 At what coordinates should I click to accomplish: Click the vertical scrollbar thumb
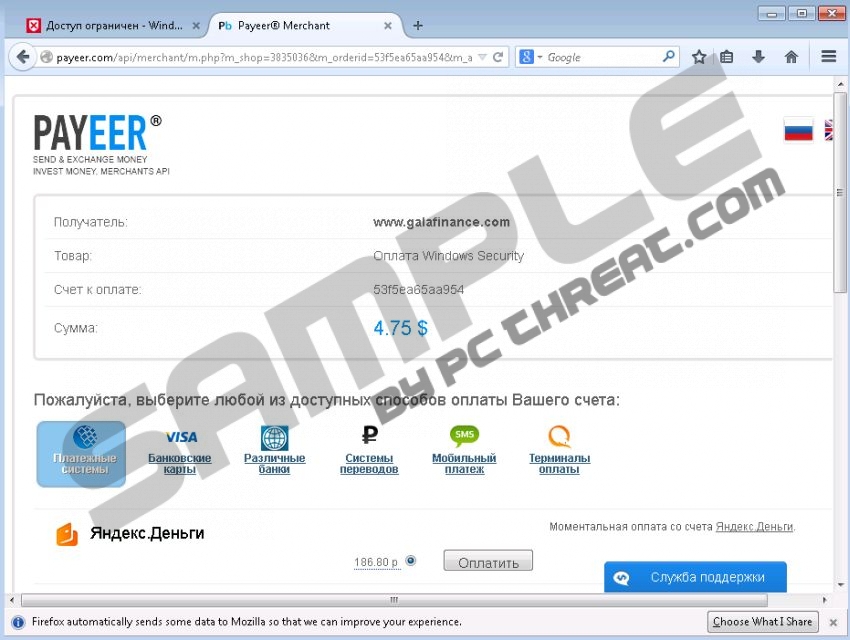click(840, 192)
